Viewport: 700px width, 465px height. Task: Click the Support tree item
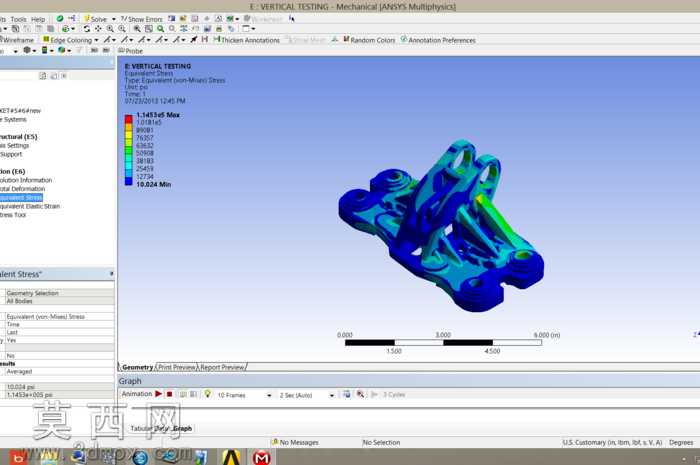[x=11, y=154]
